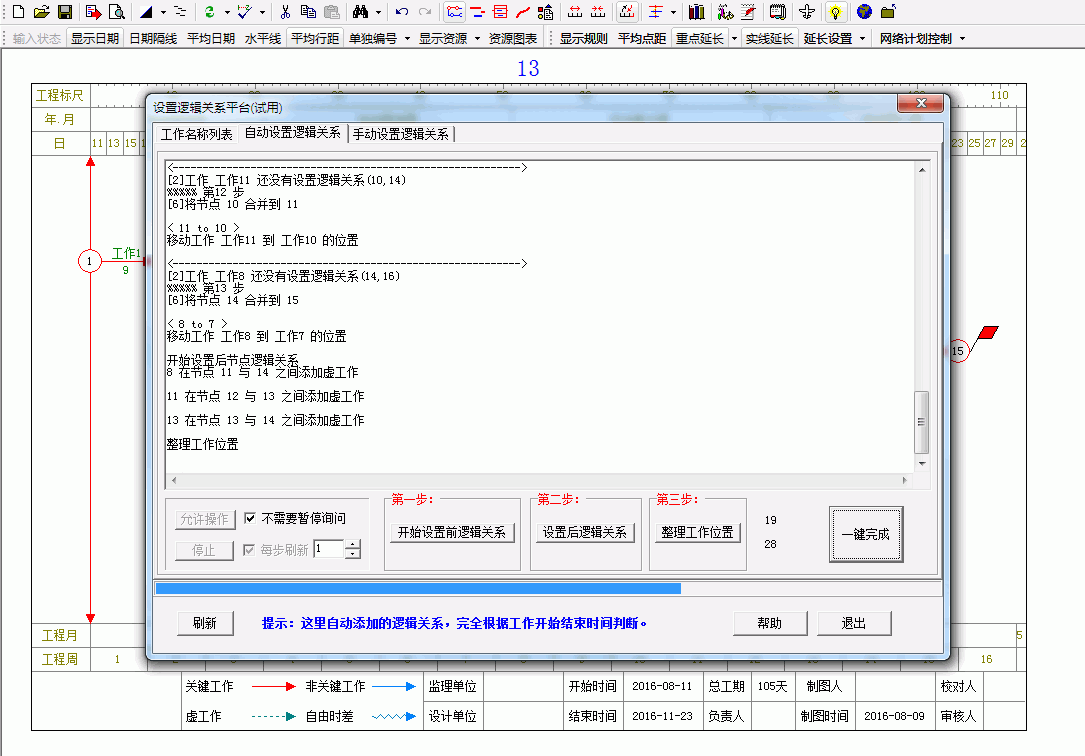Screen dimensions: 1085x756
Task: Click the yellow light bulb icon
Action: click(x=836, y=12)
